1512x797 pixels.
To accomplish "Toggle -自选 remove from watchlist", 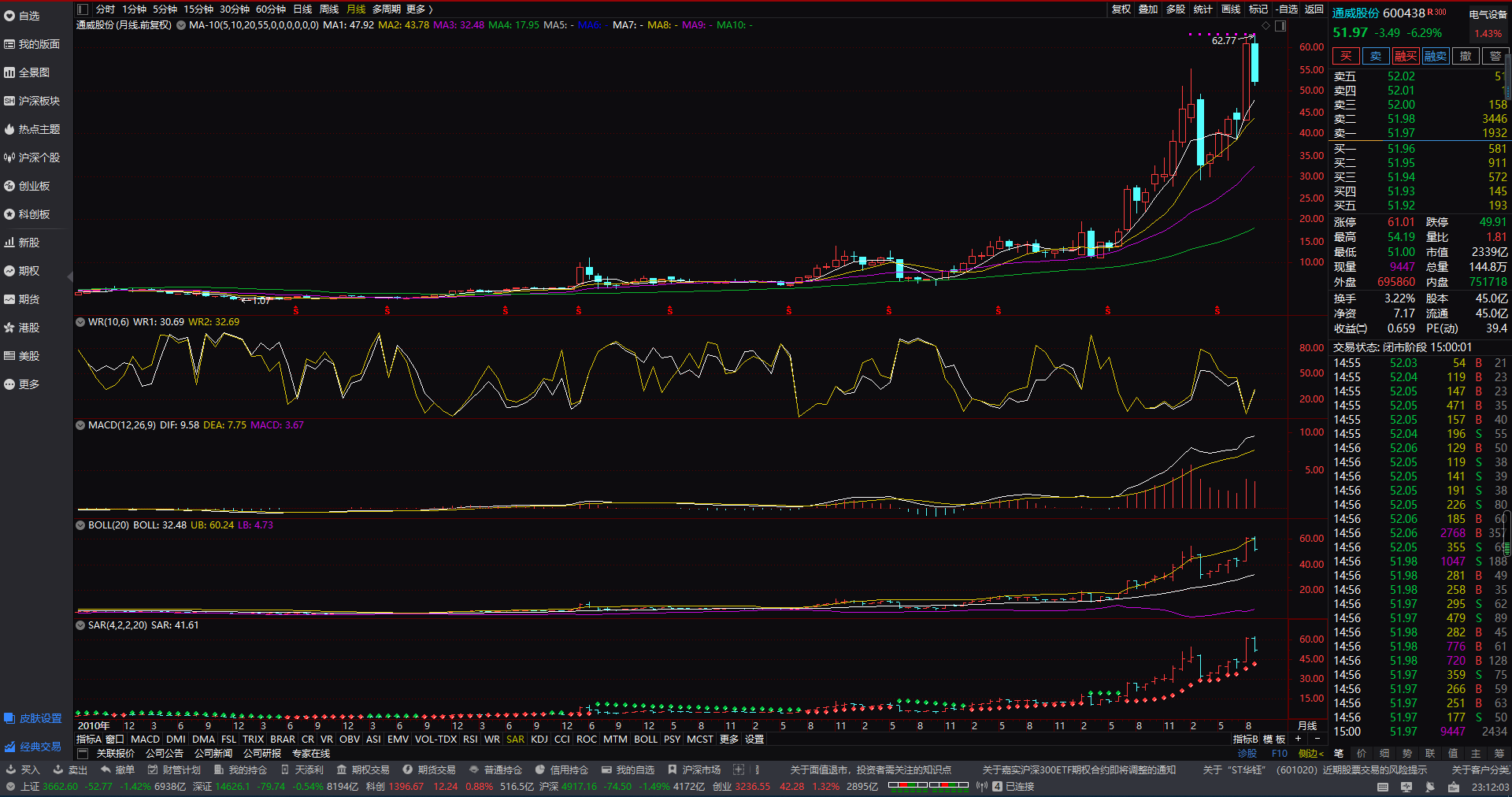I will (x=1287, y=9).
